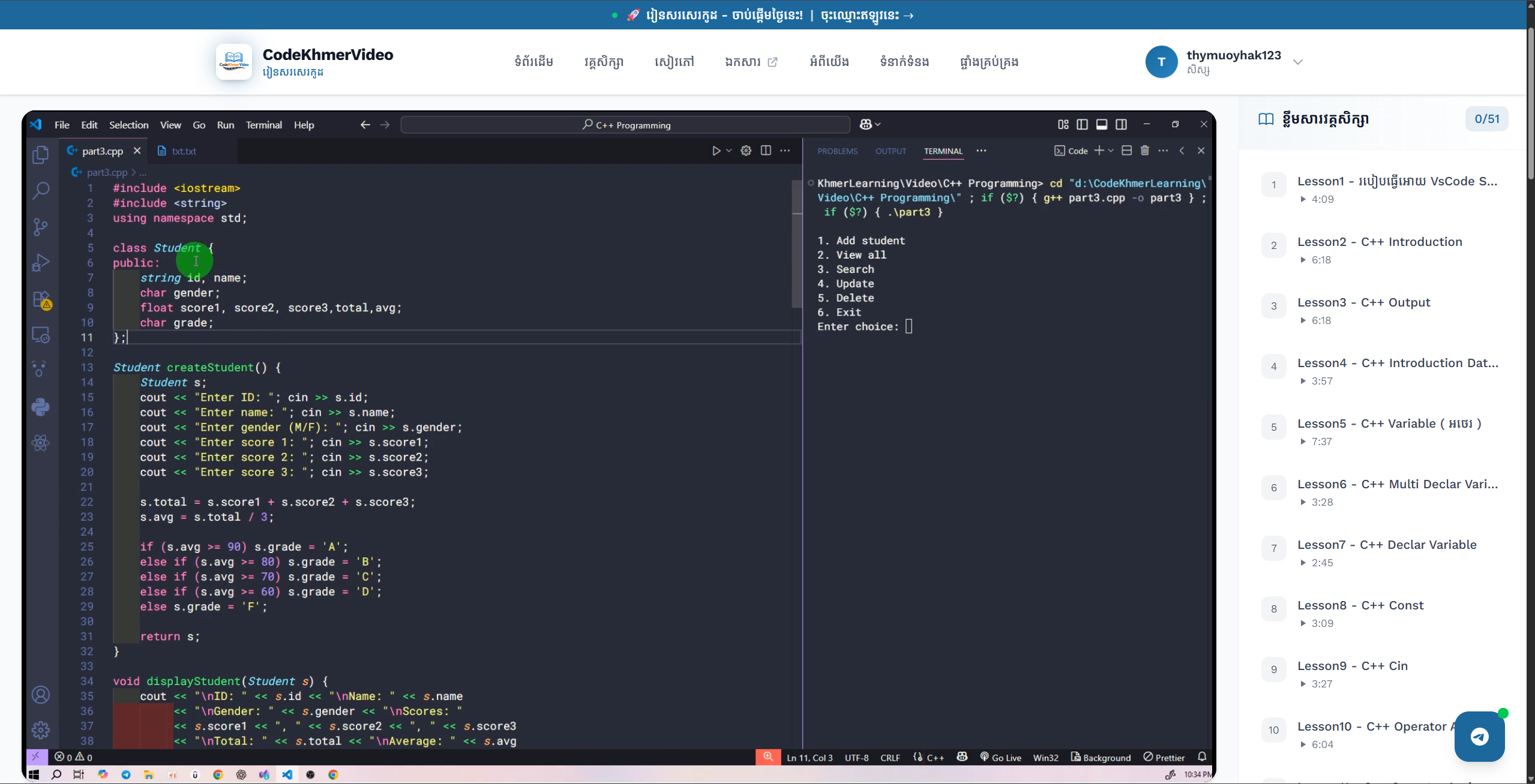Open the Source Control view icon
The height and width of the screenshot is (784, 1535).
click(41, 227)
